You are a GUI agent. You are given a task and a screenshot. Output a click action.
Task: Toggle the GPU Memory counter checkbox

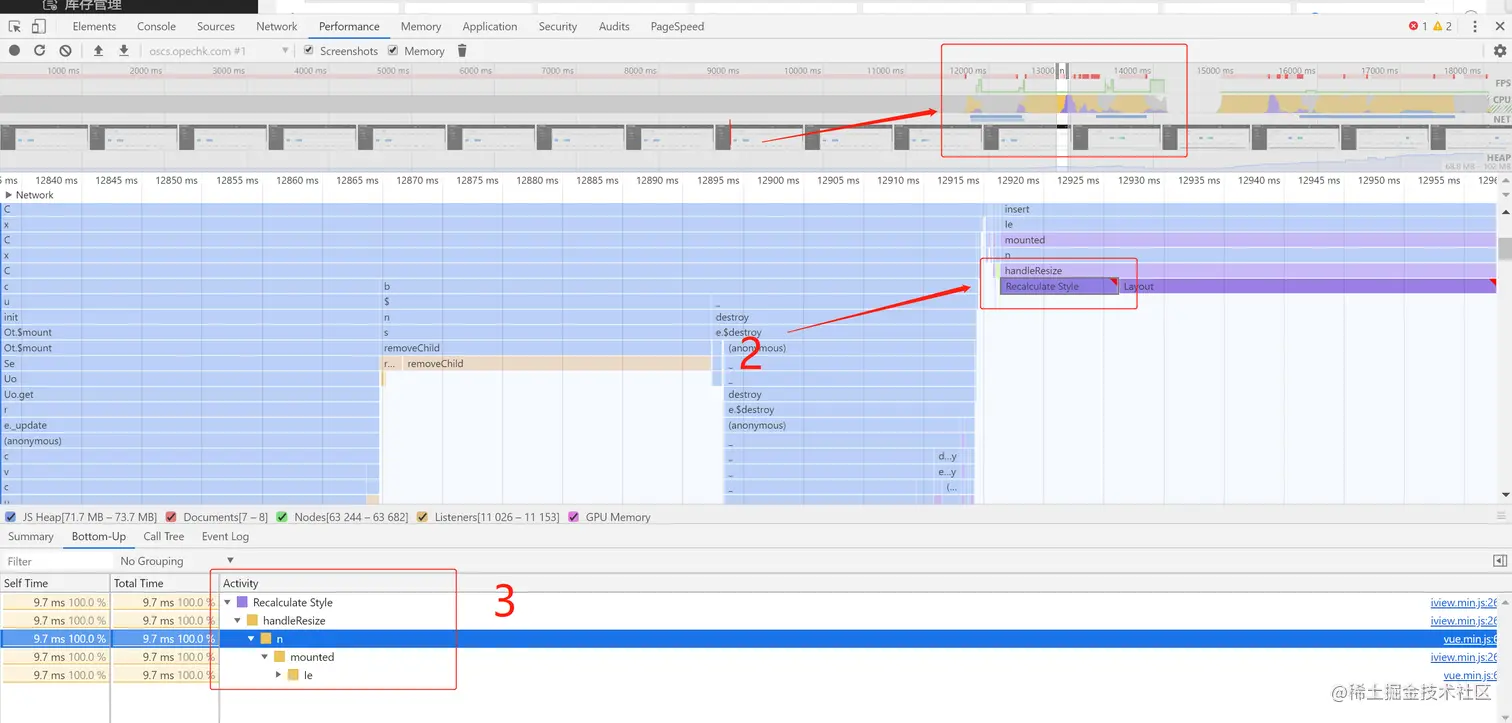click(x=574, y=517)
